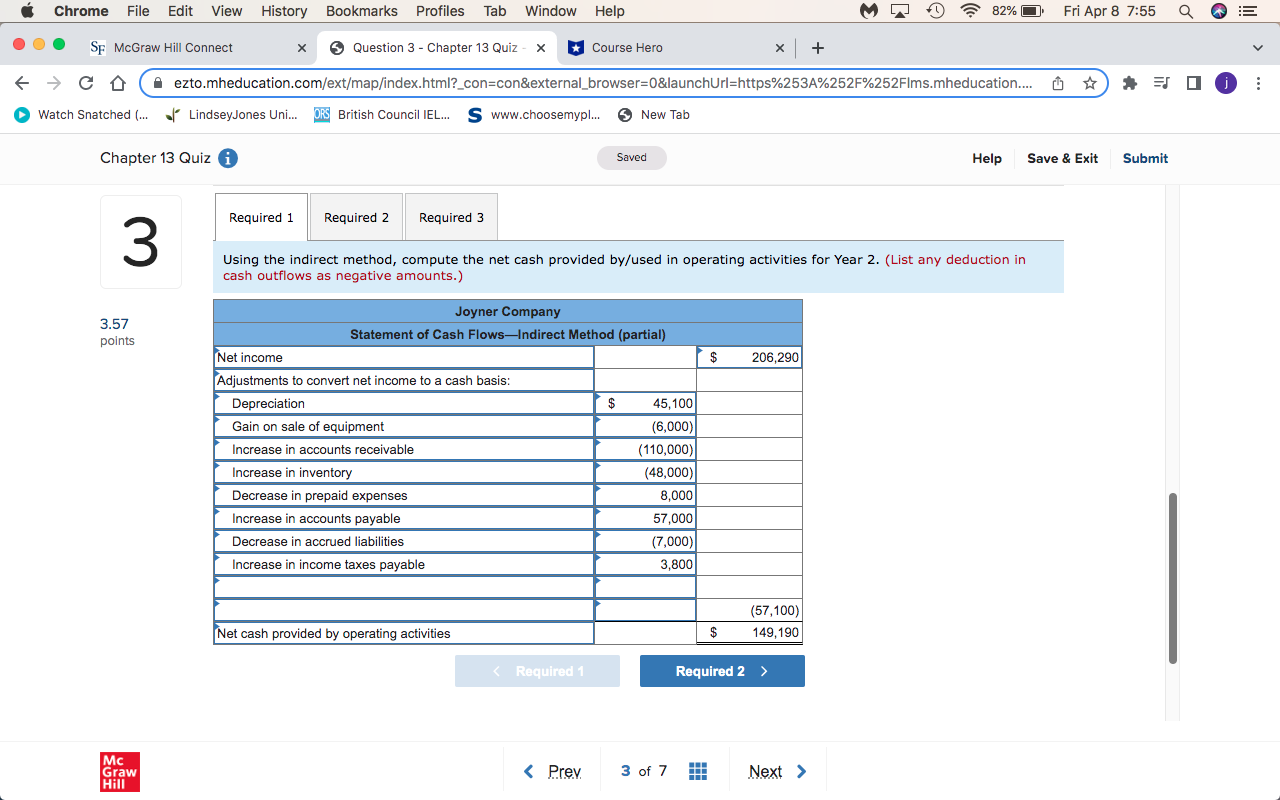Image resolution: width=1280 pixels, height=800 pixels.
Task: Open the question grid navigator icon
Action: coord(697,771)
